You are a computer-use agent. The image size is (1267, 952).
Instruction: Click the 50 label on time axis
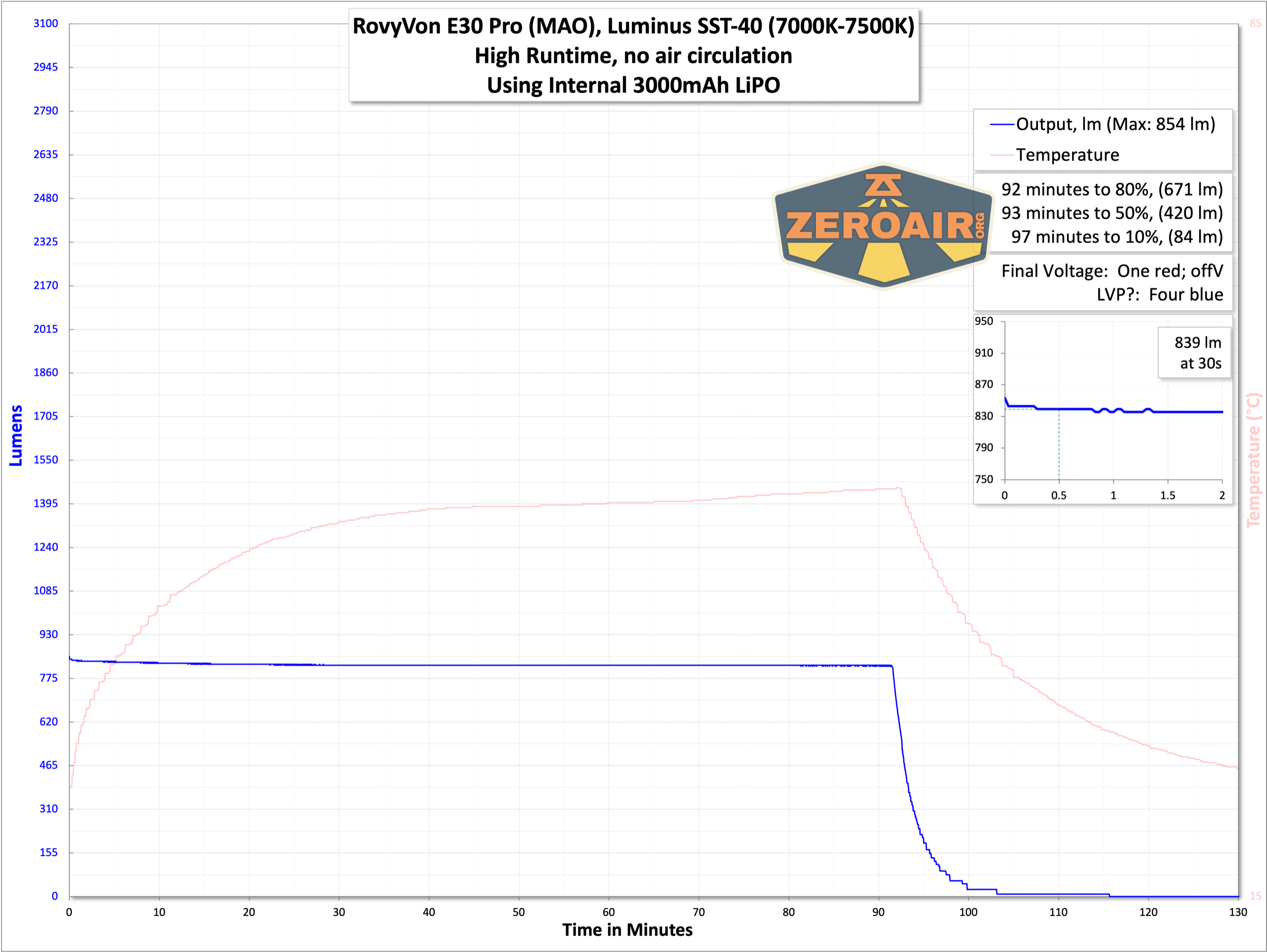tap(518, 912)
